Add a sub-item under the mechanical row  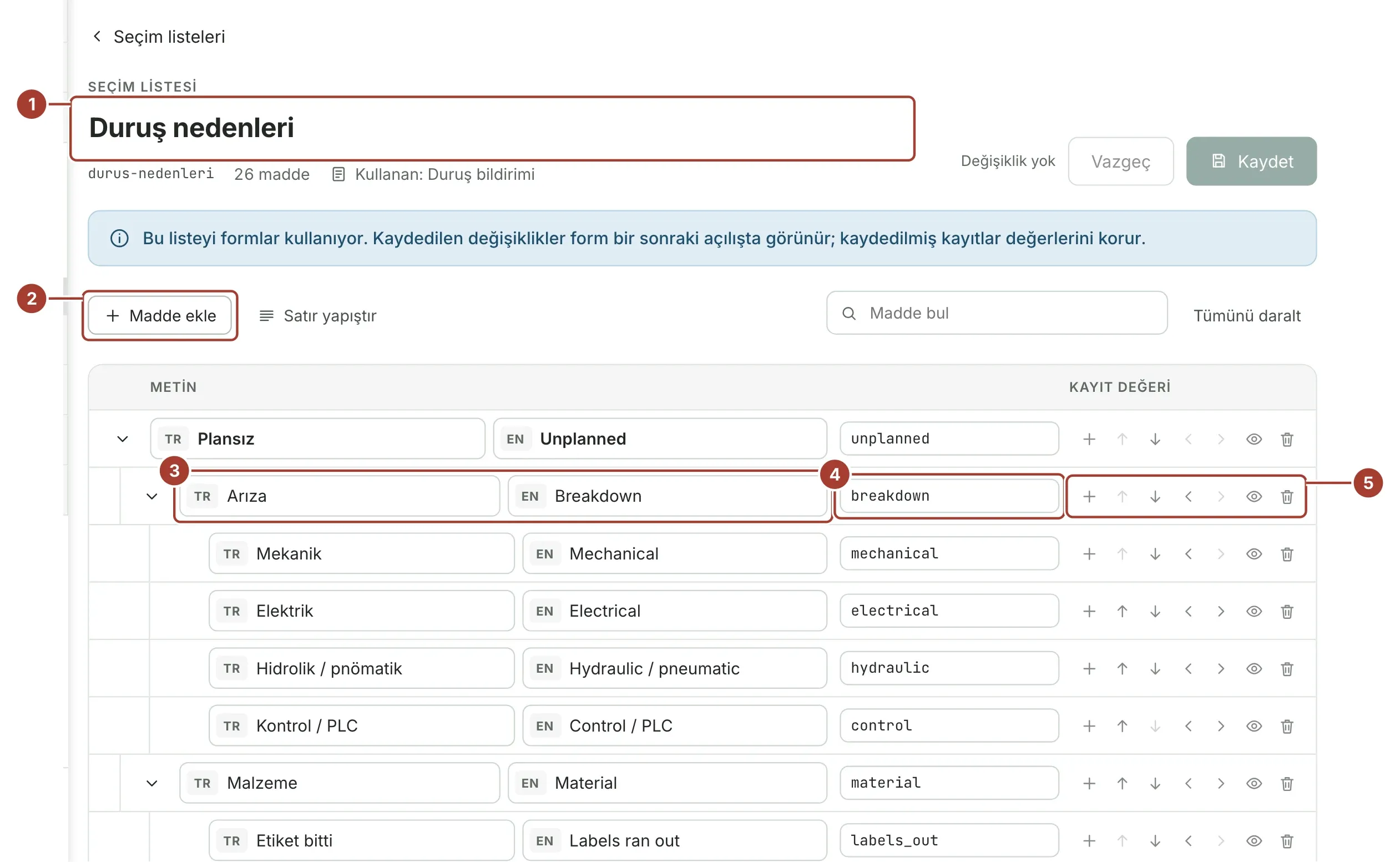click(1089, 554)
